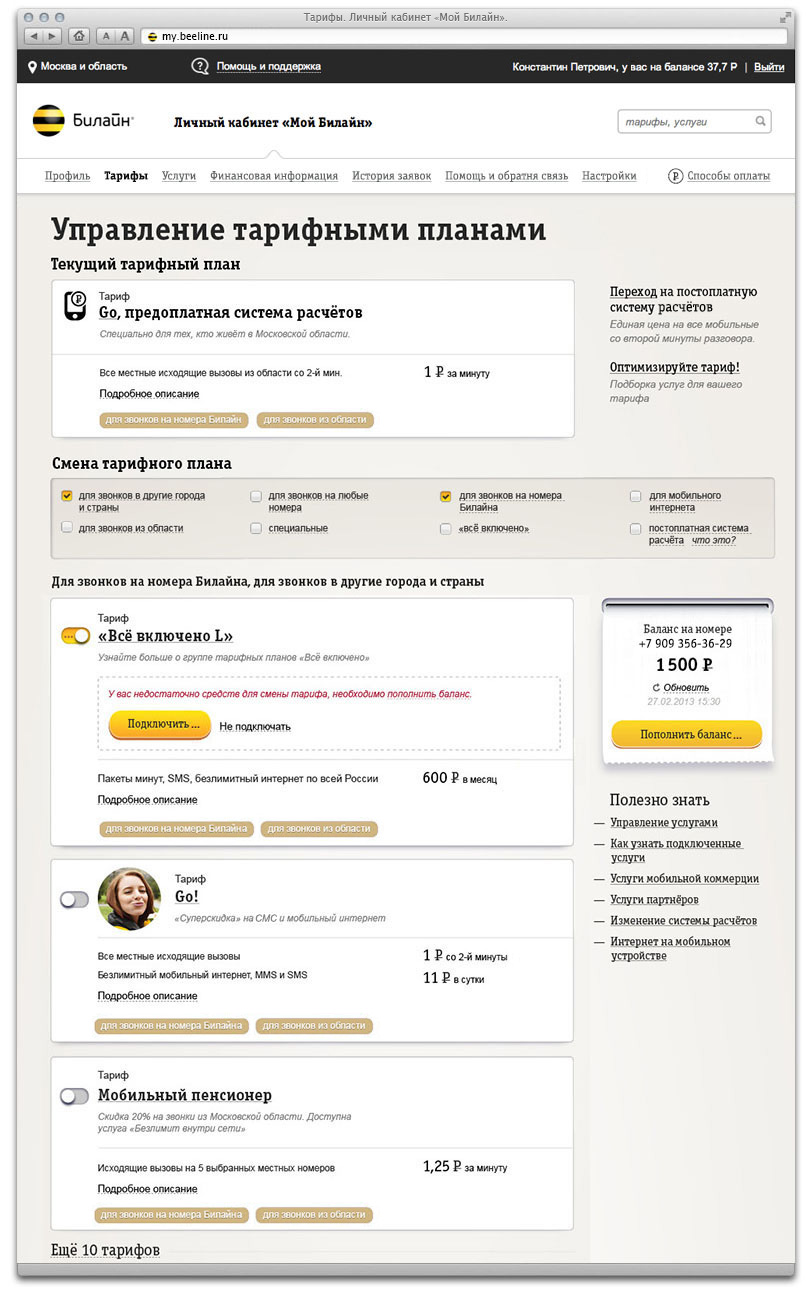Open the Услуги navigation tab
The width and height of the screenshot is (806, 1297).
pyautogui.click(x=179, y=176)
